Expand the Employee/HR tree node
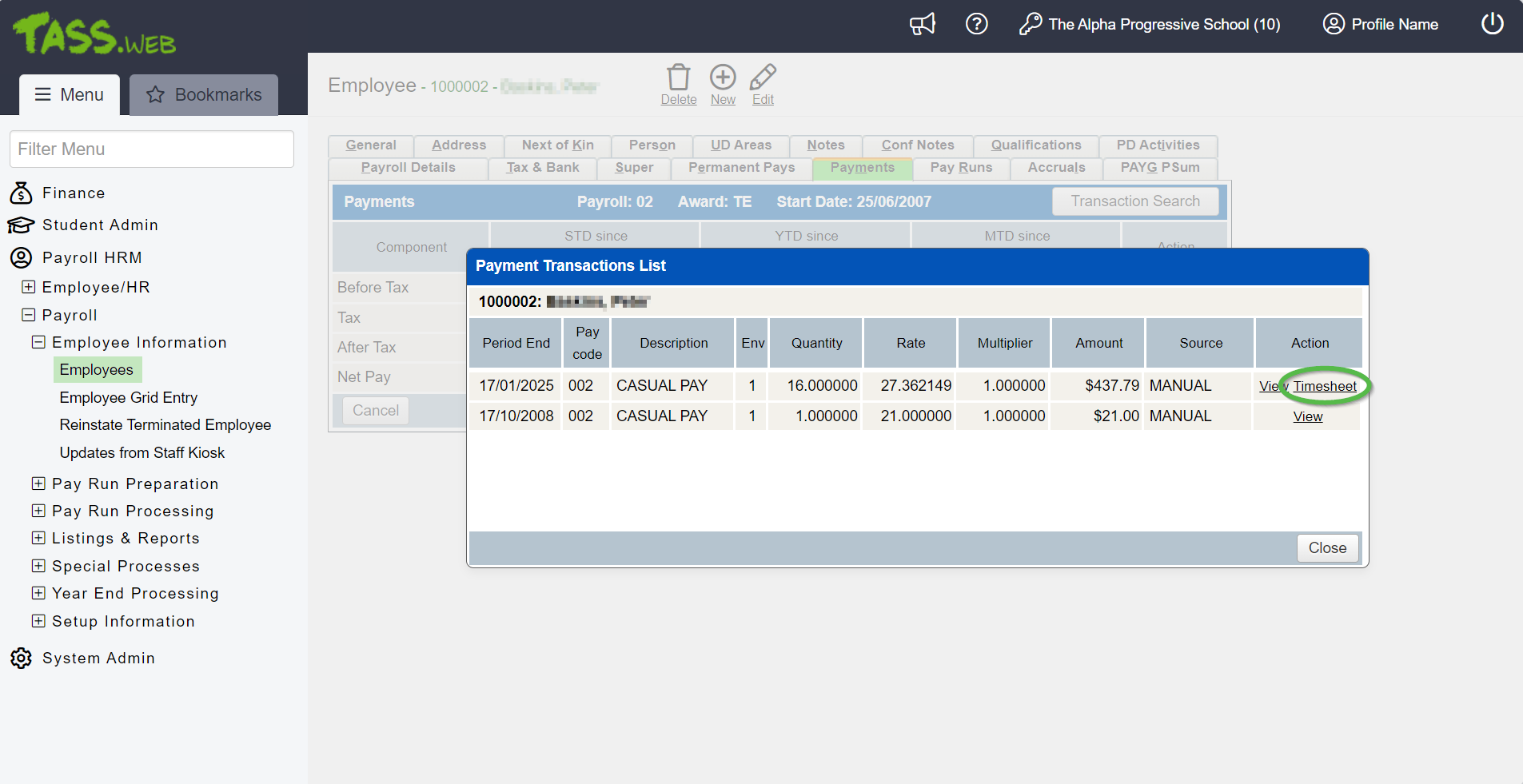Viewport: 1523px width, 784px height. point(29,287)
